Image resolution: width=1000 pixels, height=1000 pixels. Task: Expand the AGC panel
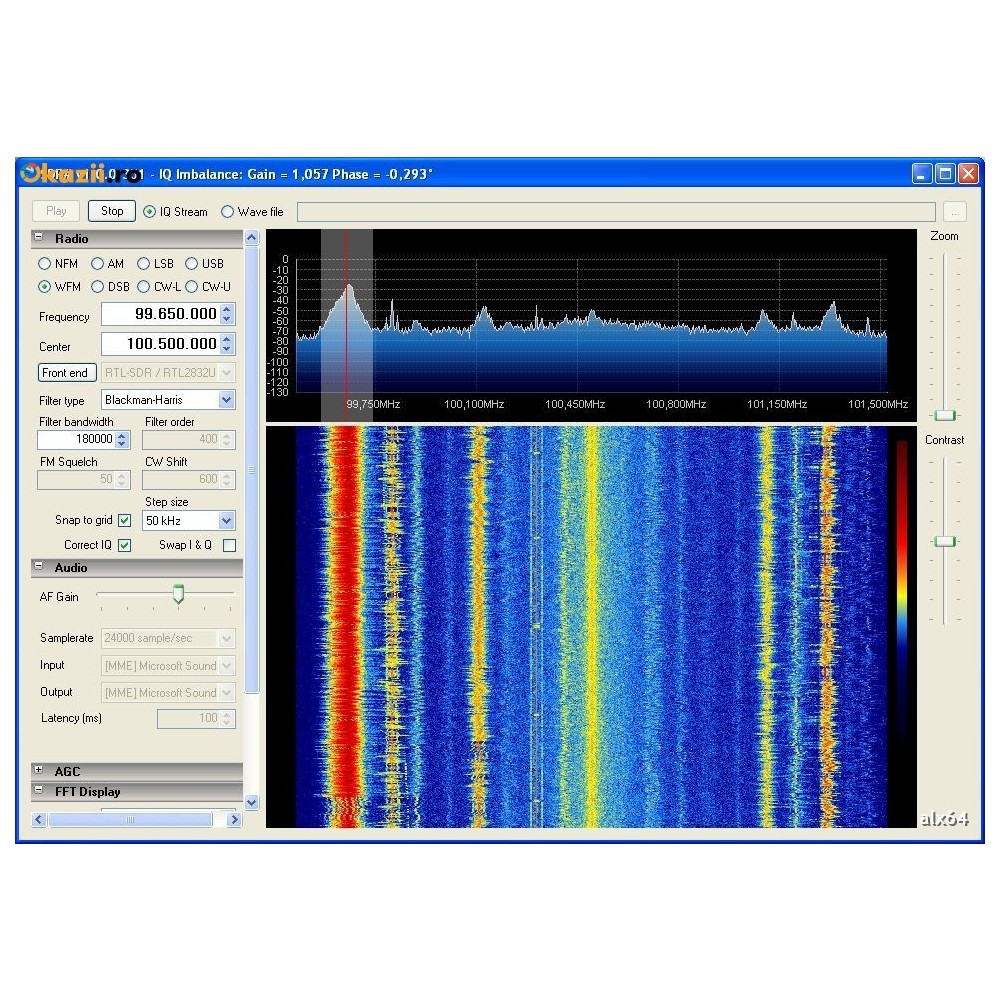point(40,771)
